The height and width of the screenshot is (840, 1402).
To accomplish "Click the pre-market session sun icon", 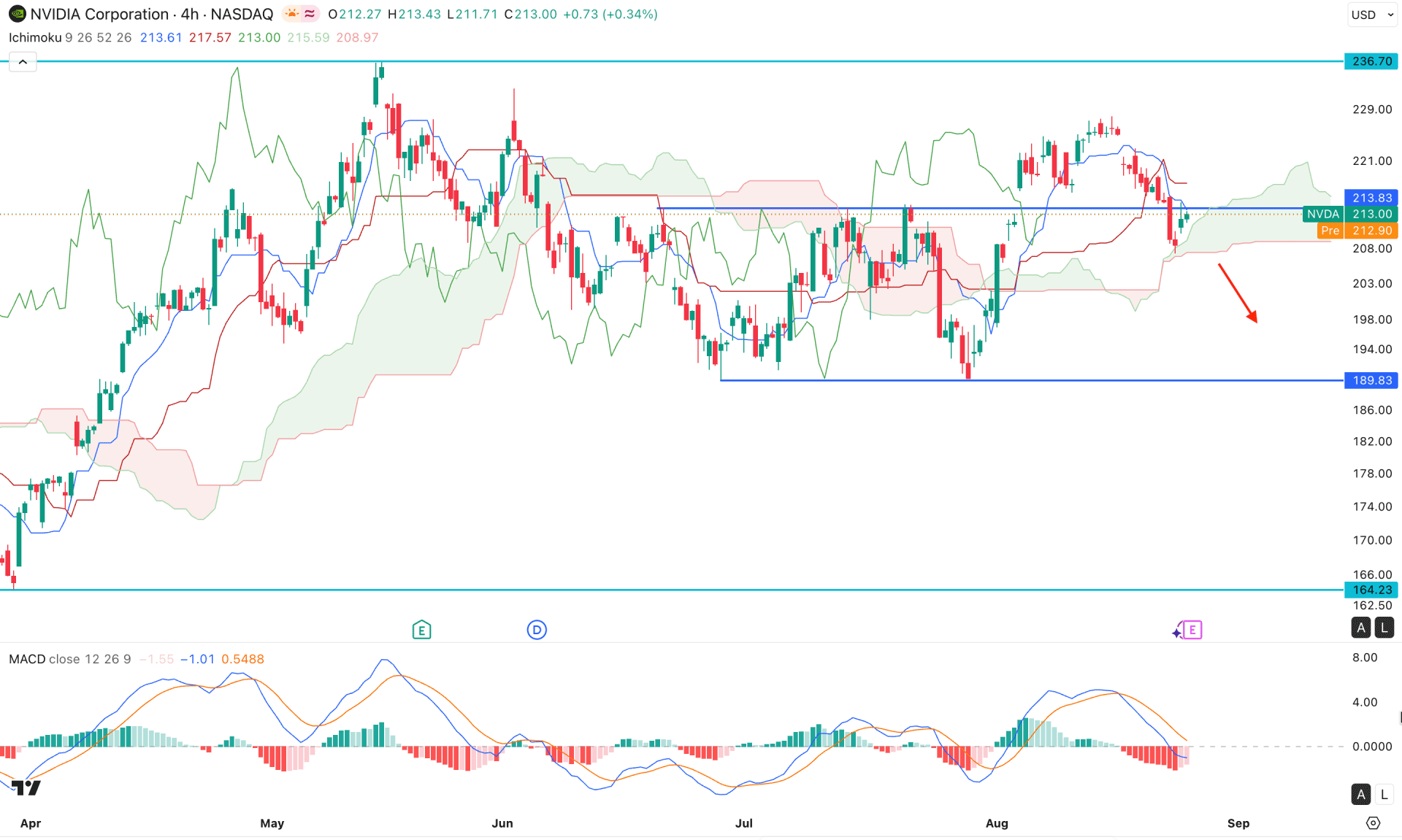I will pyautogui.click(x=292, y=14).
